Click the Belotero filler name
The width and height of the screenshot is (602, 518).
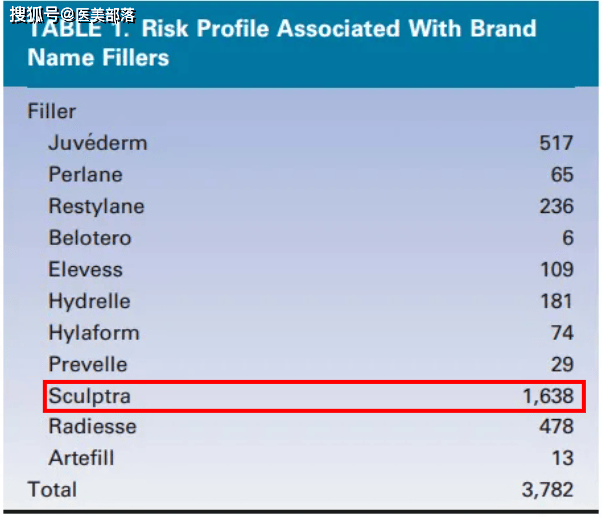pyautogui.click(x=90, y=238)
